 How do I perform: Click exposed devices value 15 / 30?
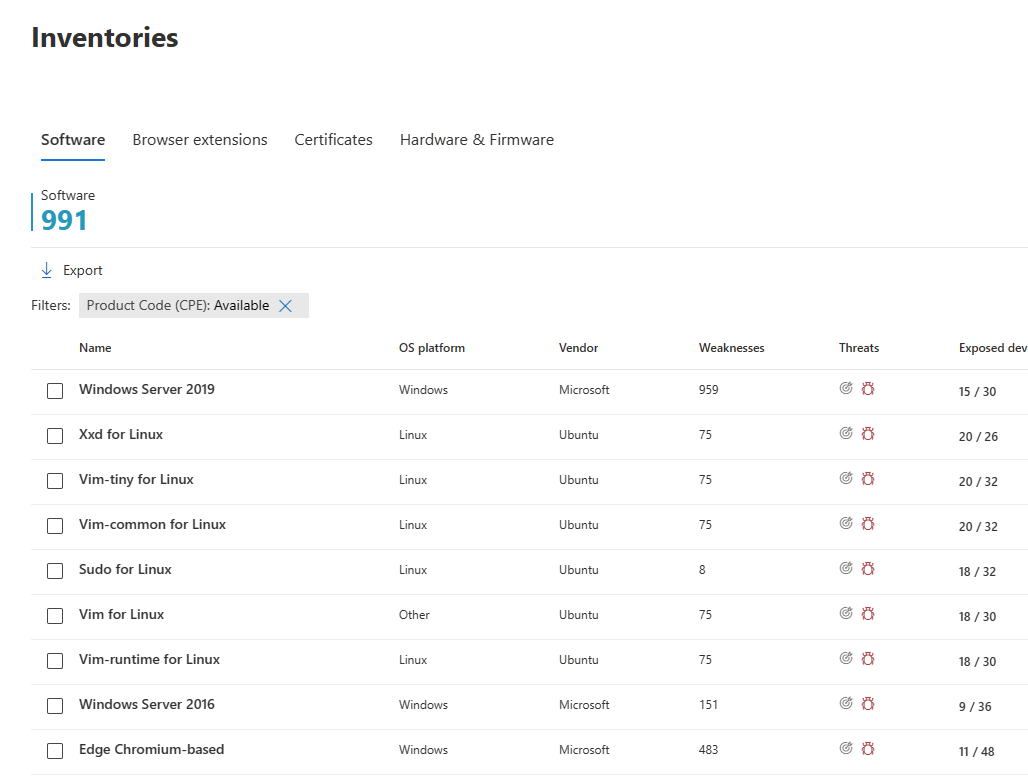point(977,392)
